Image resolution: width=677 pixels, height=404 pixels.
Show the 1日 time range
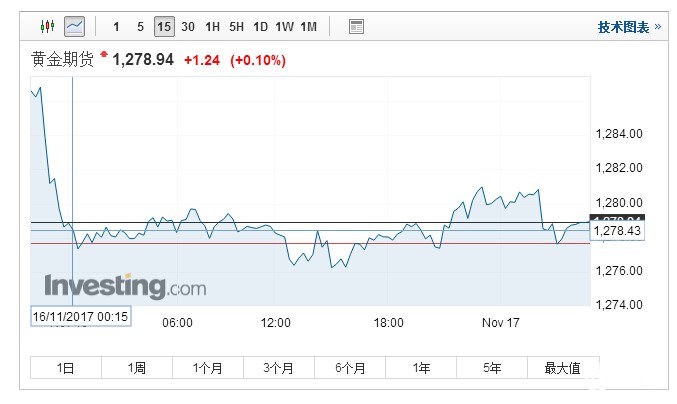tap(66, 368)
